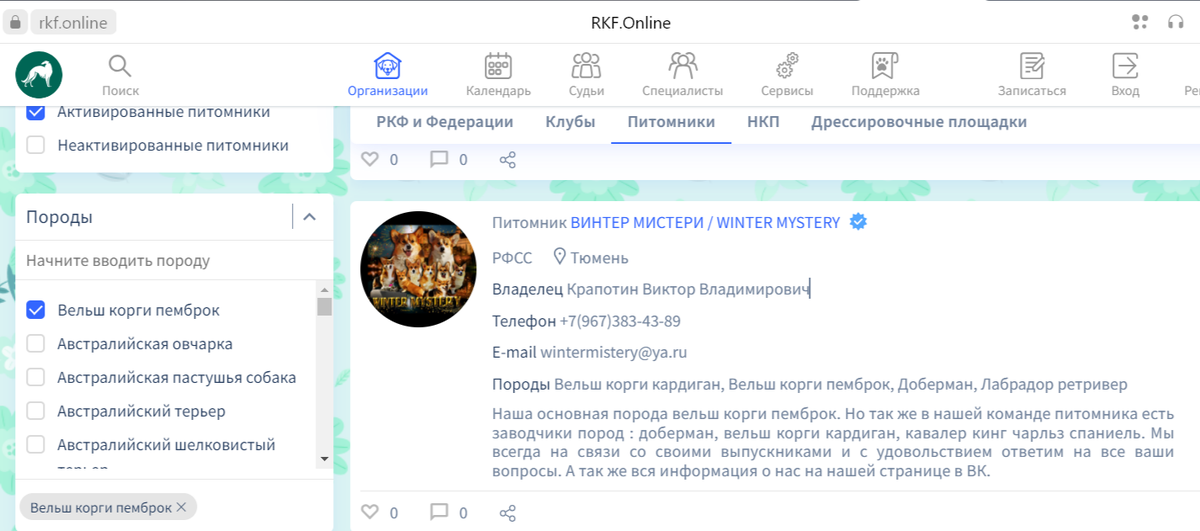Open the Специалисты icon
This screenshot has height=531, width=1200.
click(683, 66)
